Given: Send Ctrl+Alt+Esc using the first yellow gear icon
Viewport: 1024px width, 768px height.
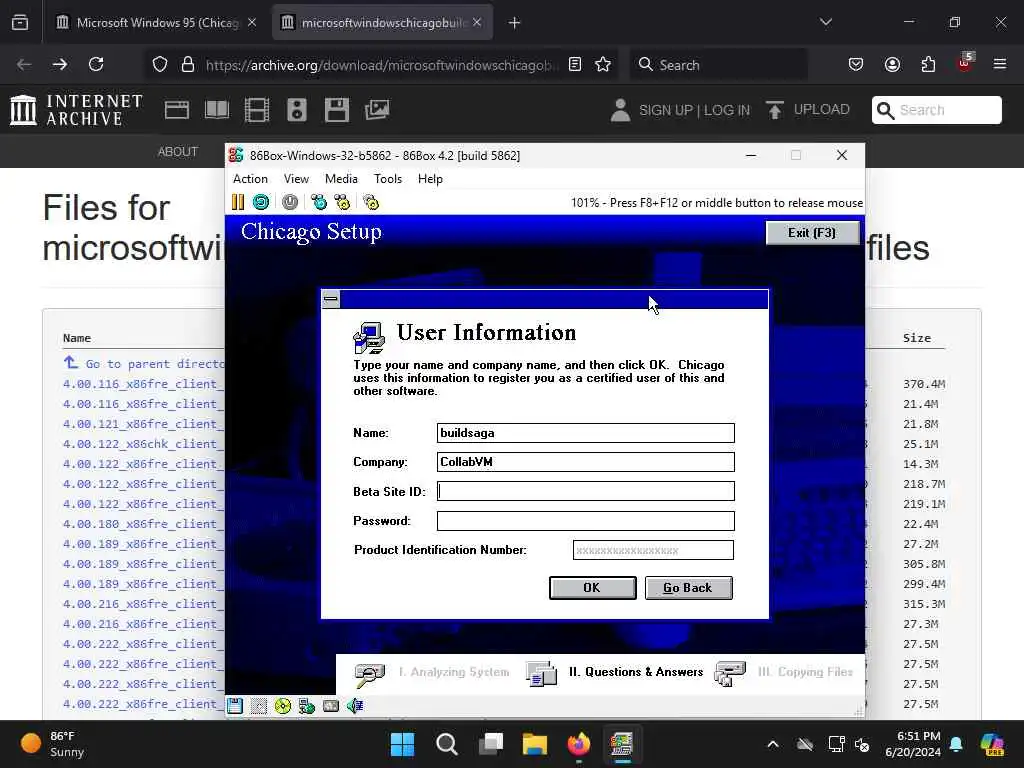Looking at the screenshot, I should 342,202.
